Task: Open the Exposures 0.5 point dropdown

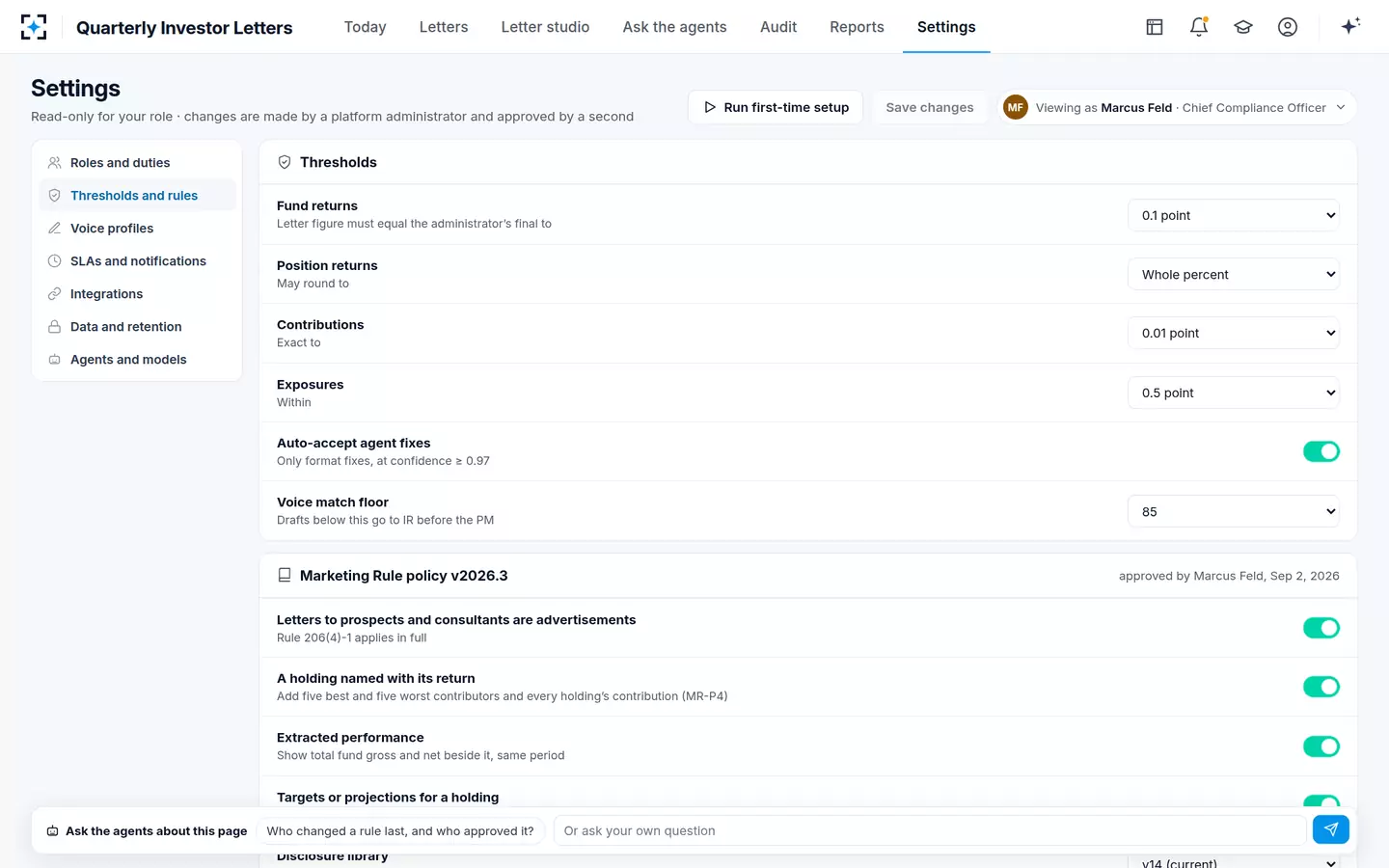Action: pyautogui.click(x=1234, y=393)
